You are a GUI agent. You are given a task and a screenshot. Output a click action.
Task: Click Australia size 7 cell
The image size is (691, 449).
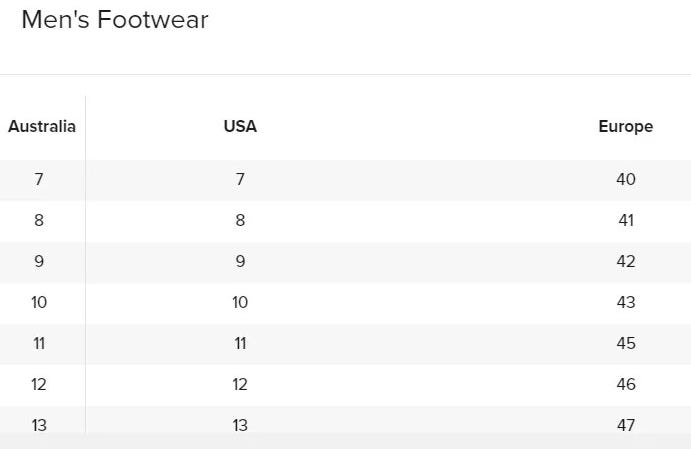point(39,180)
